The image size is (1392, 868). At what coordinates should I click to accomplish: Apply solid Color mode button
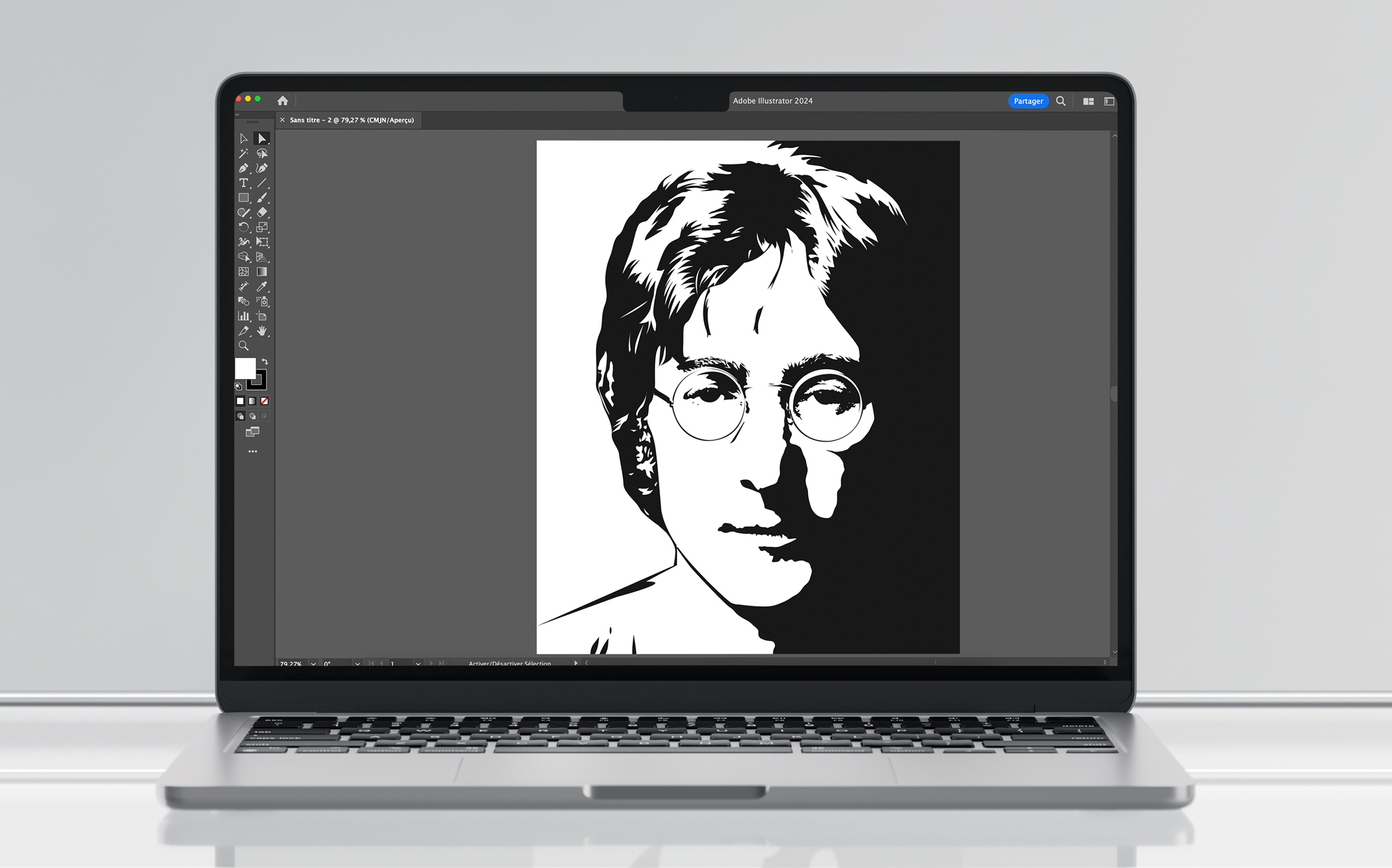[x=240, y=401]
